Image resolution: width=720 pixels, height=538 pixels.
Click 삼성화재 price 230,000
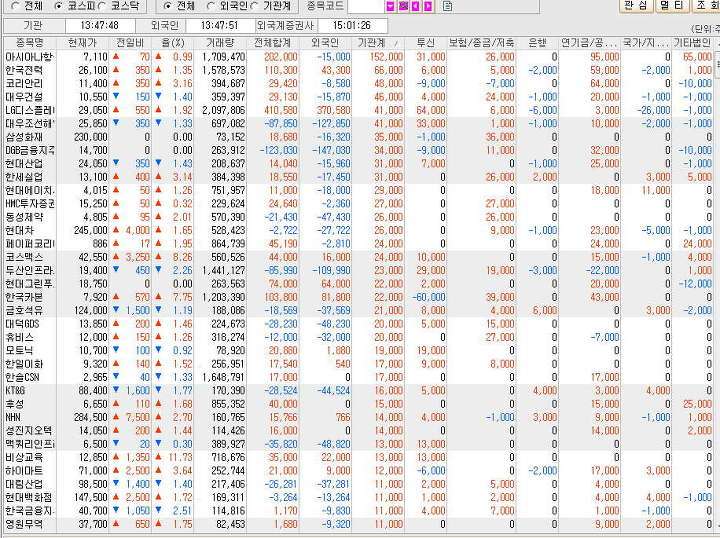pos(90,137)
